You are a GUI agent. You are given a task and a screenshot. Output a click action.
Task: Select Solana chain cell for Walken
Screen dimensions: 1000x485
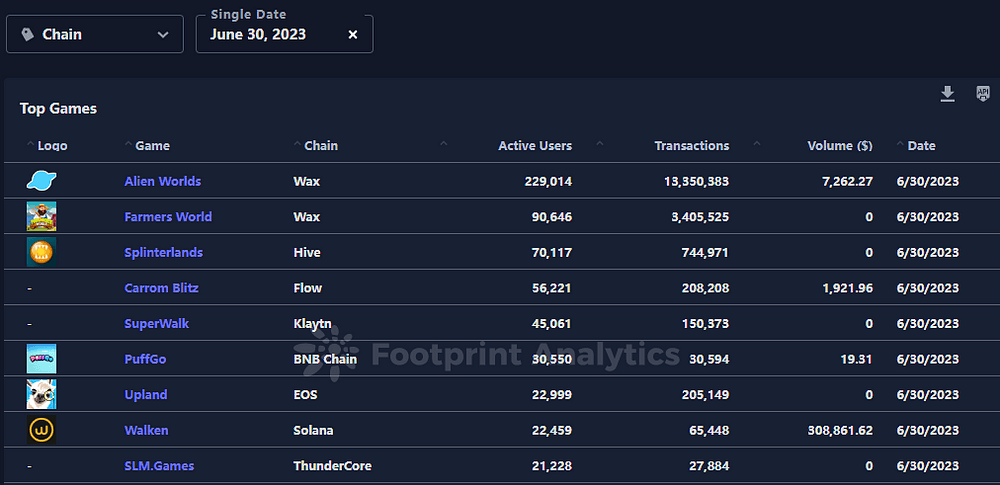[313, 430]
